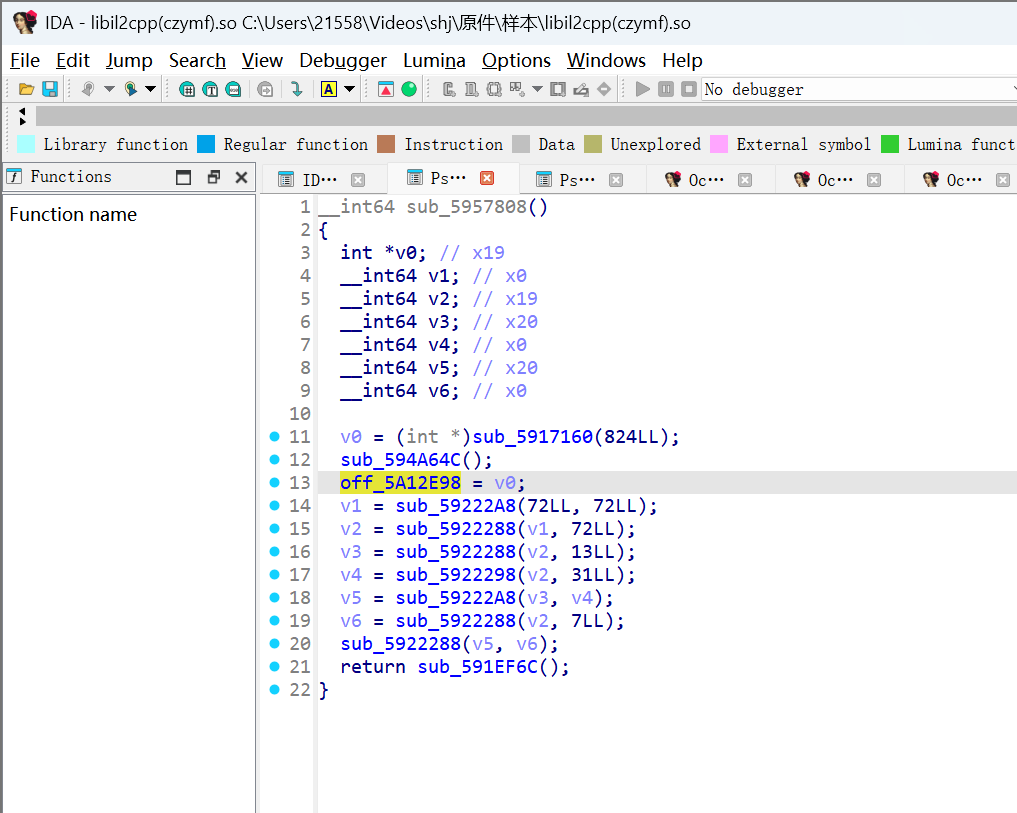
Task: Click the red triangle window icon
Action: click(x=386, y=89)
